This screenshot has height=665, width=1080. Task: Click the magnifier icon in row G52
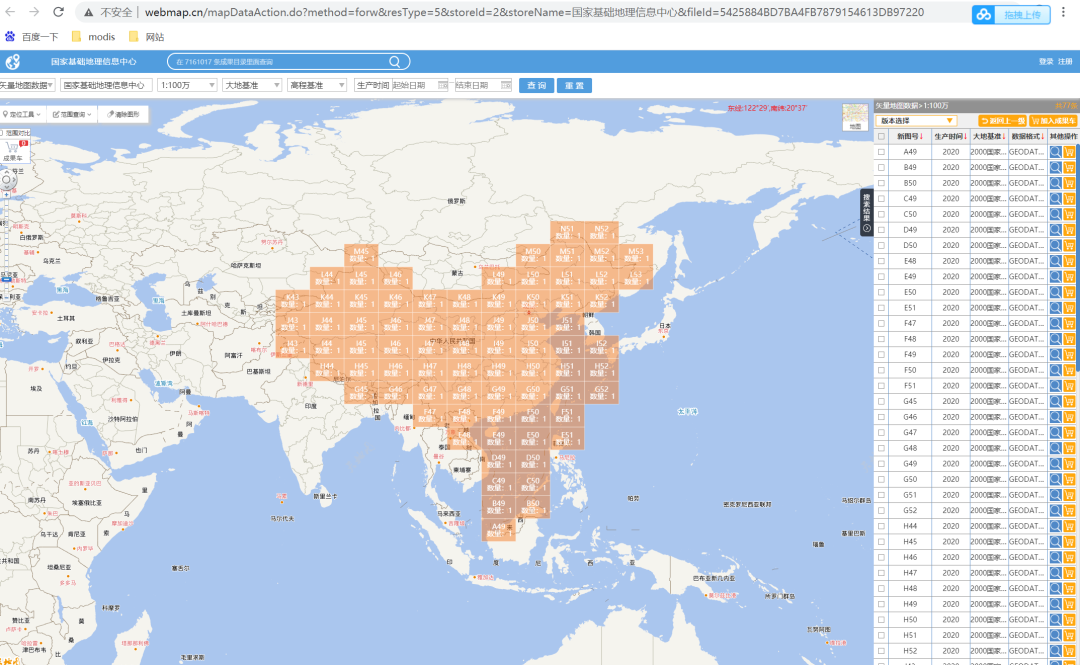coord(1055,510)
